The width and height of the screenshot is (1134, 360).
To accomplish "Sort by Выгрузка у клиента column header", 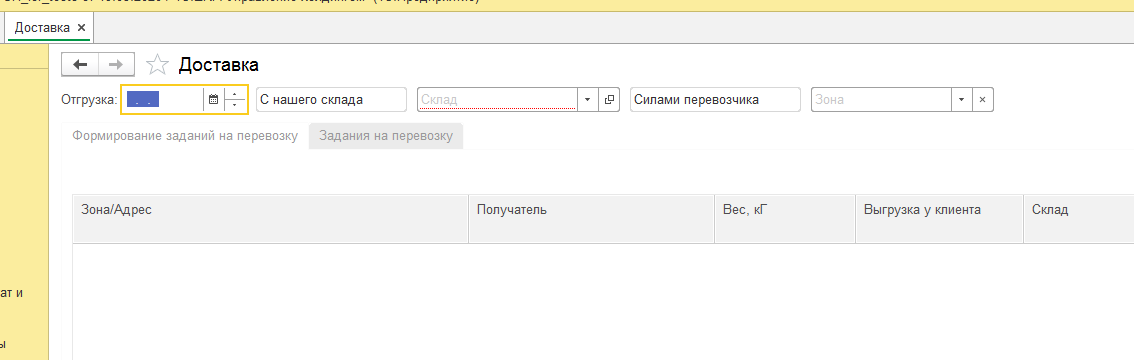I will (x=939, y=218).
